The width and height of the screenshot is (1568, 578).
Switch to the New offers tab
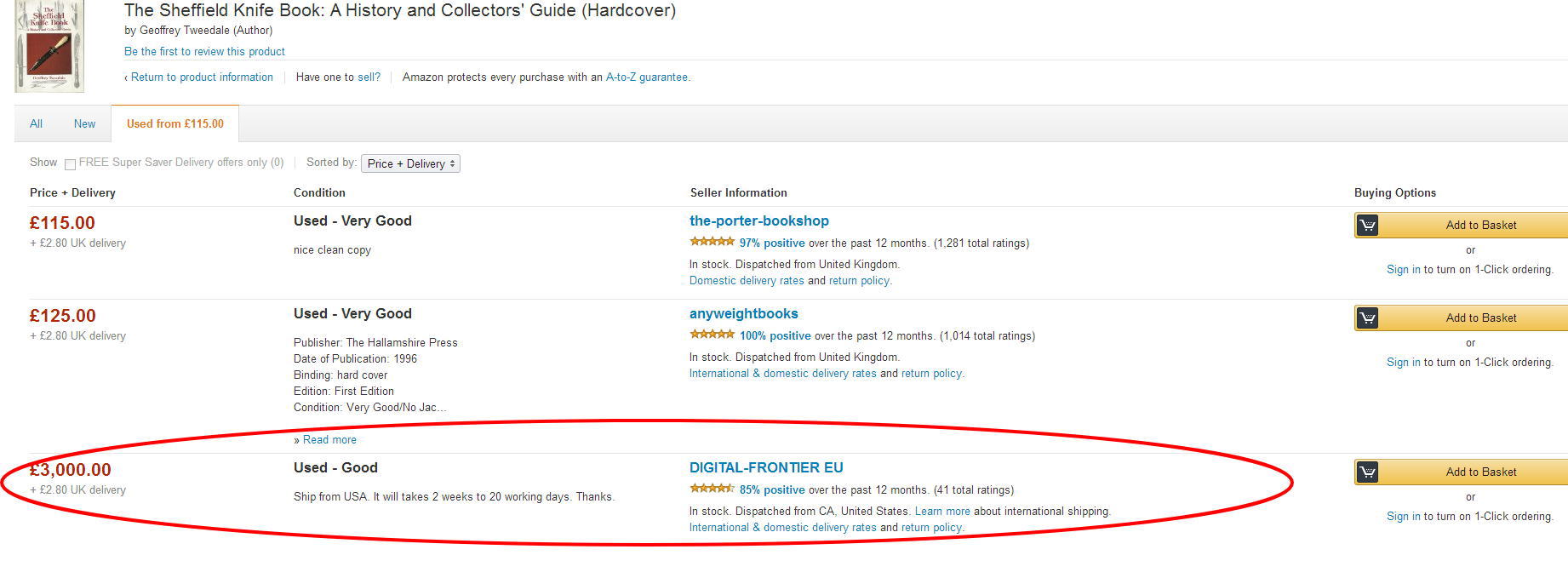[84, 124]
